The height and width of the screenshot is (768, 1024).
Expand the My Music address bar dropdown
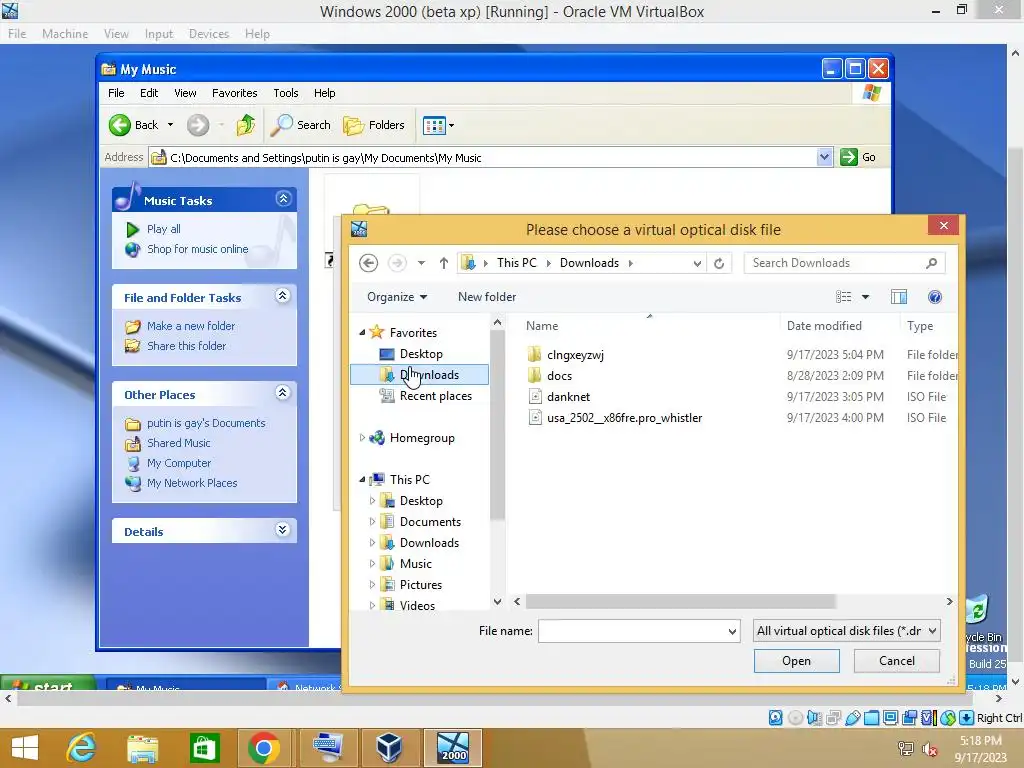(x=824, y=157)
